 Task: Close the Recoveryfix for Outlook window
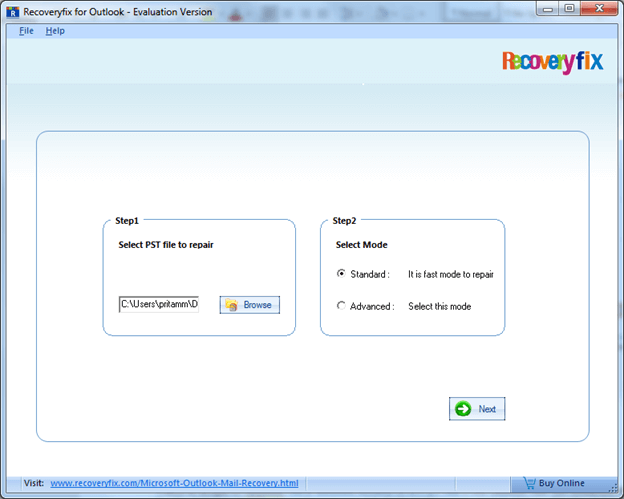tap(599, 8)
